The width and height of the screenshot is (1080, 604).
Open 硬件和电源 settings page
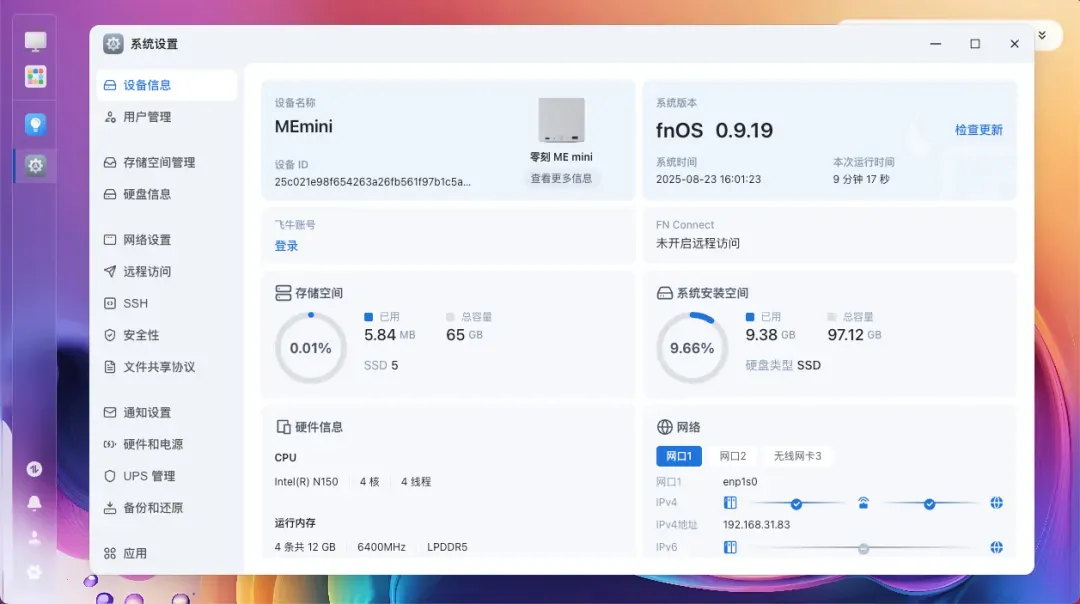(x=153, y=444)
